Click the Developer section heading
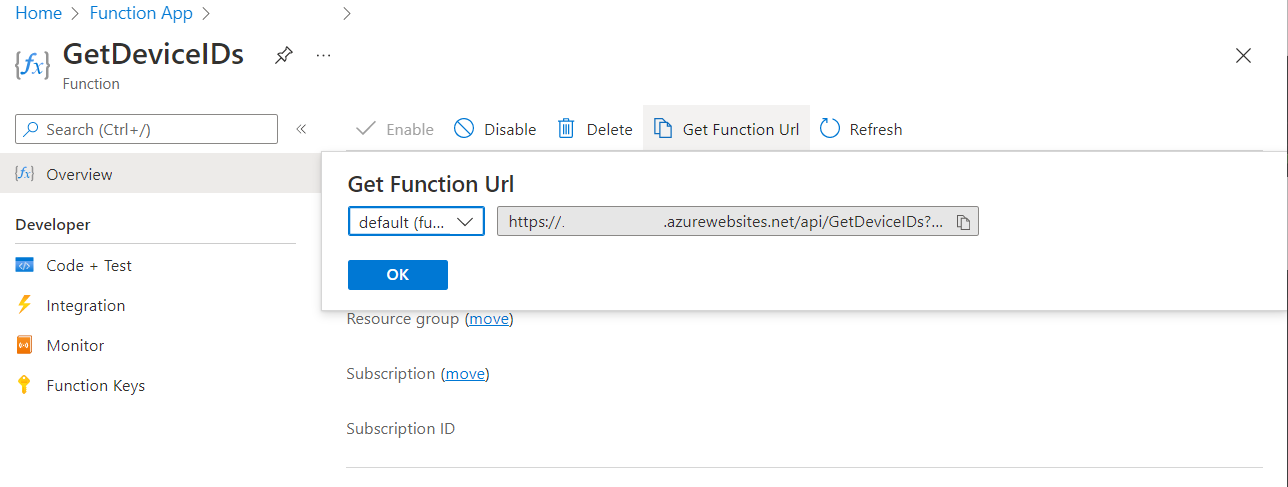This screenshot has height=487, width=1288. pos(53,225)
